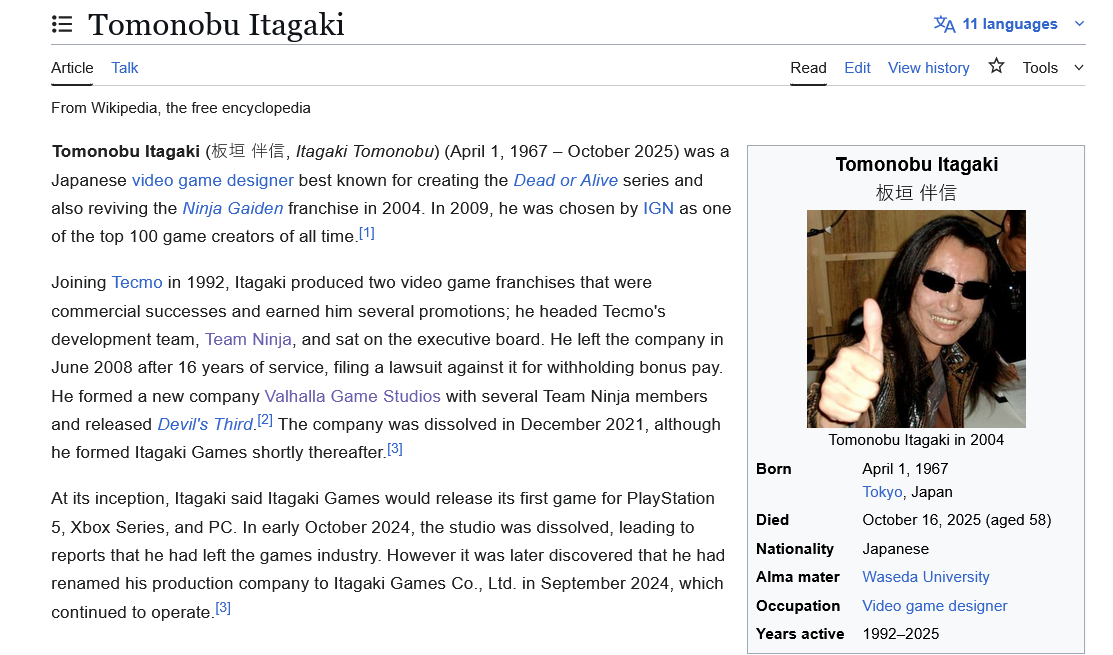Open Video game designer link in infobox
The width and height of the screenshot is (1113, 655).
[x=935, y=606]
